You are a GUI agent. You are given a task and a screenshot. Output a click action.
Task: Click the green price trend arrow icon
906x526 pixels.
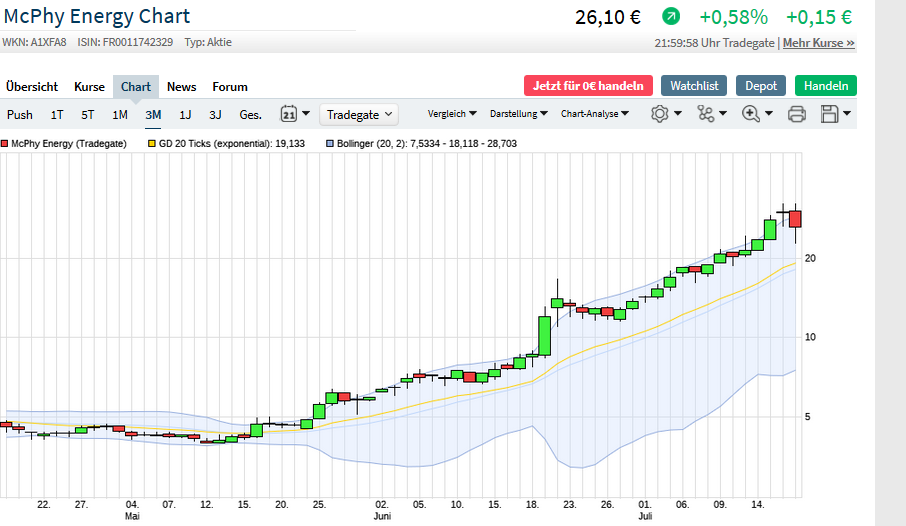pos(671,16)
